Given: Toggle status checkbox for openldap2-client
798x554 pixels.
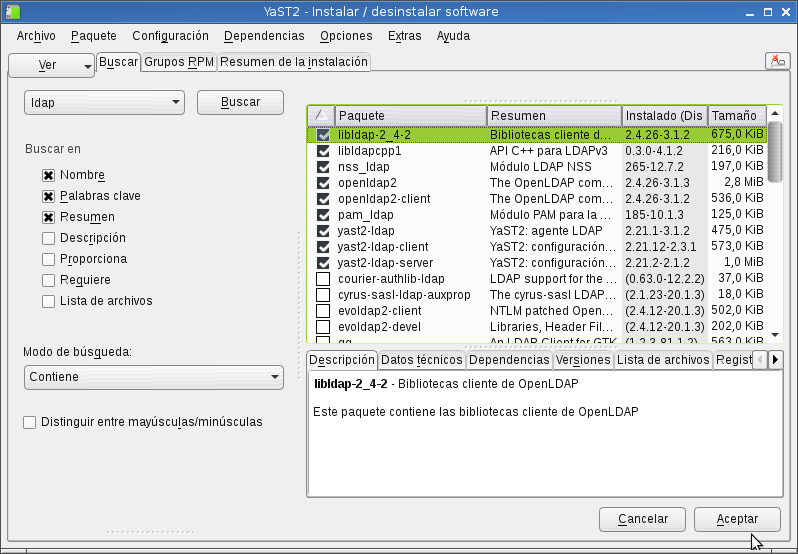Looking at the screenshot, I should pyautogui.click(x=323, y=199).
